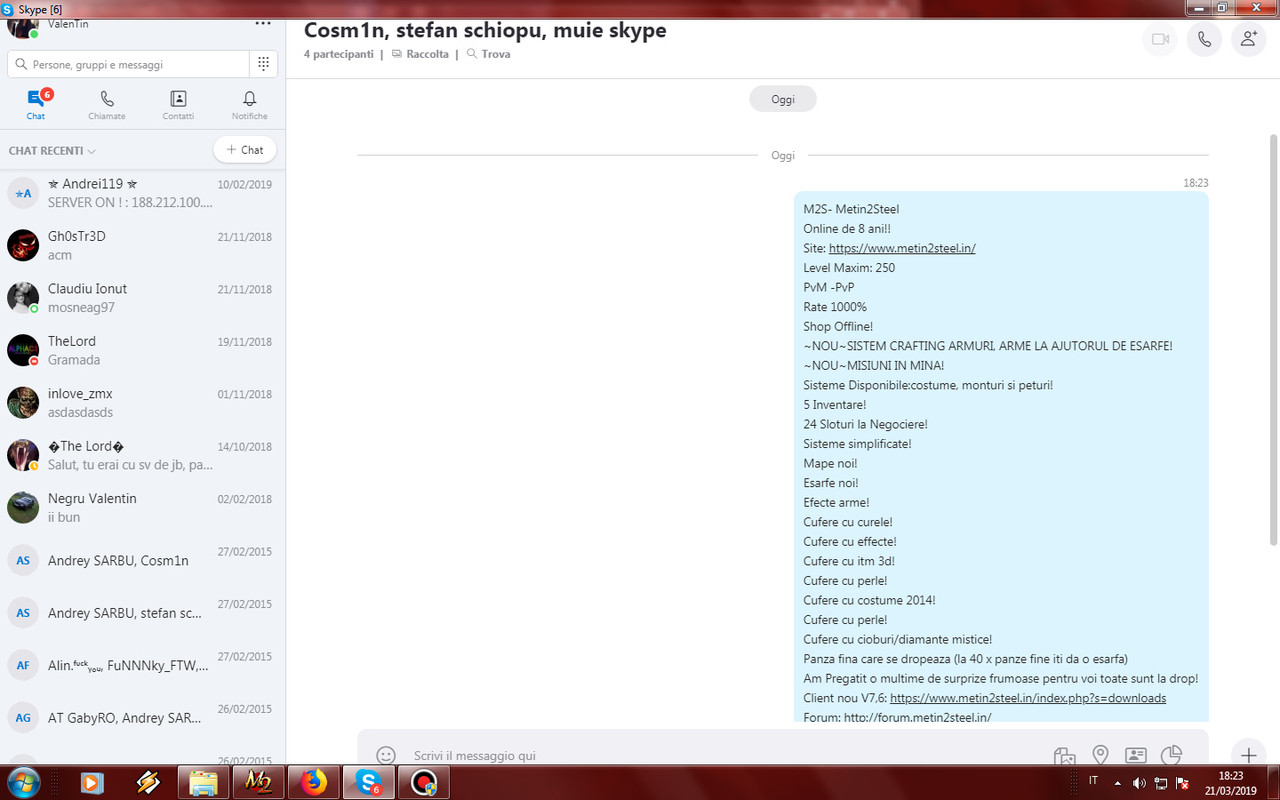Add participants to the group chat
The image size is (1280, 800).
[1249, 39]
